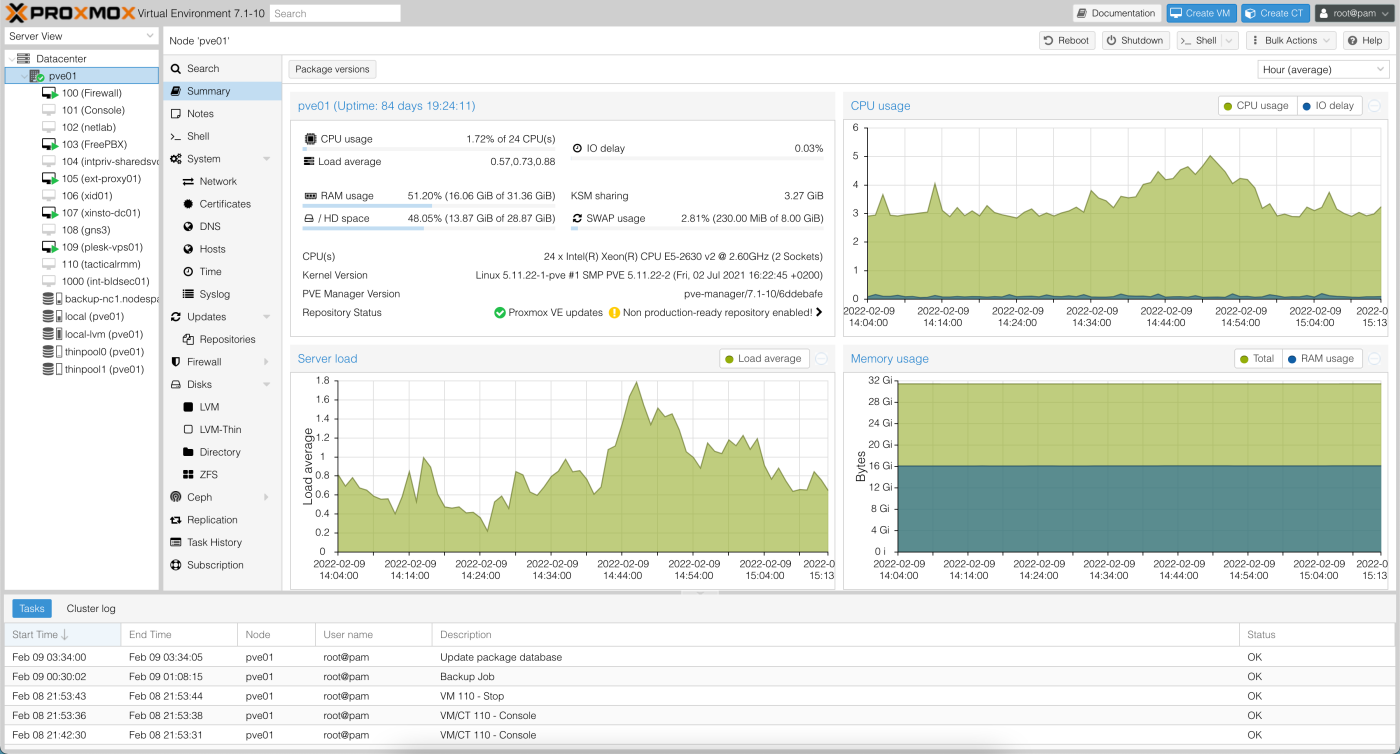Screen dimensions: 1400x754
Task: Open the Task History menu item
Action: [x=214, y=543]
